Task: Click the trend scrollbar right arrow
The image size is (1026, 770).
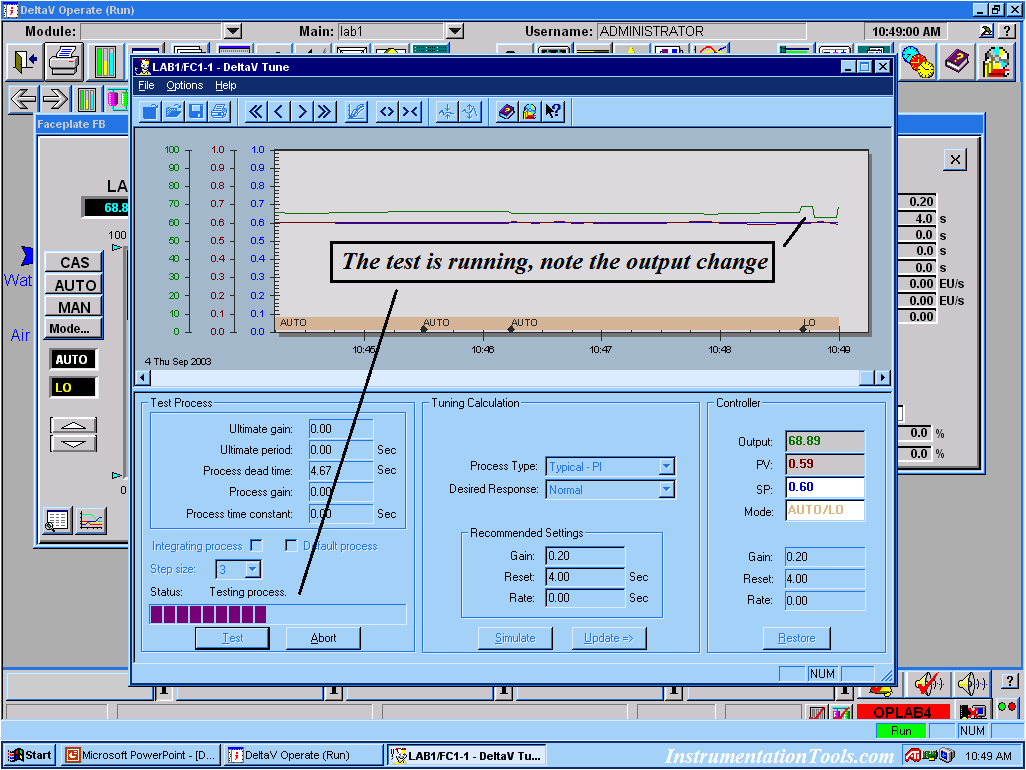Action: click(883, 377)
